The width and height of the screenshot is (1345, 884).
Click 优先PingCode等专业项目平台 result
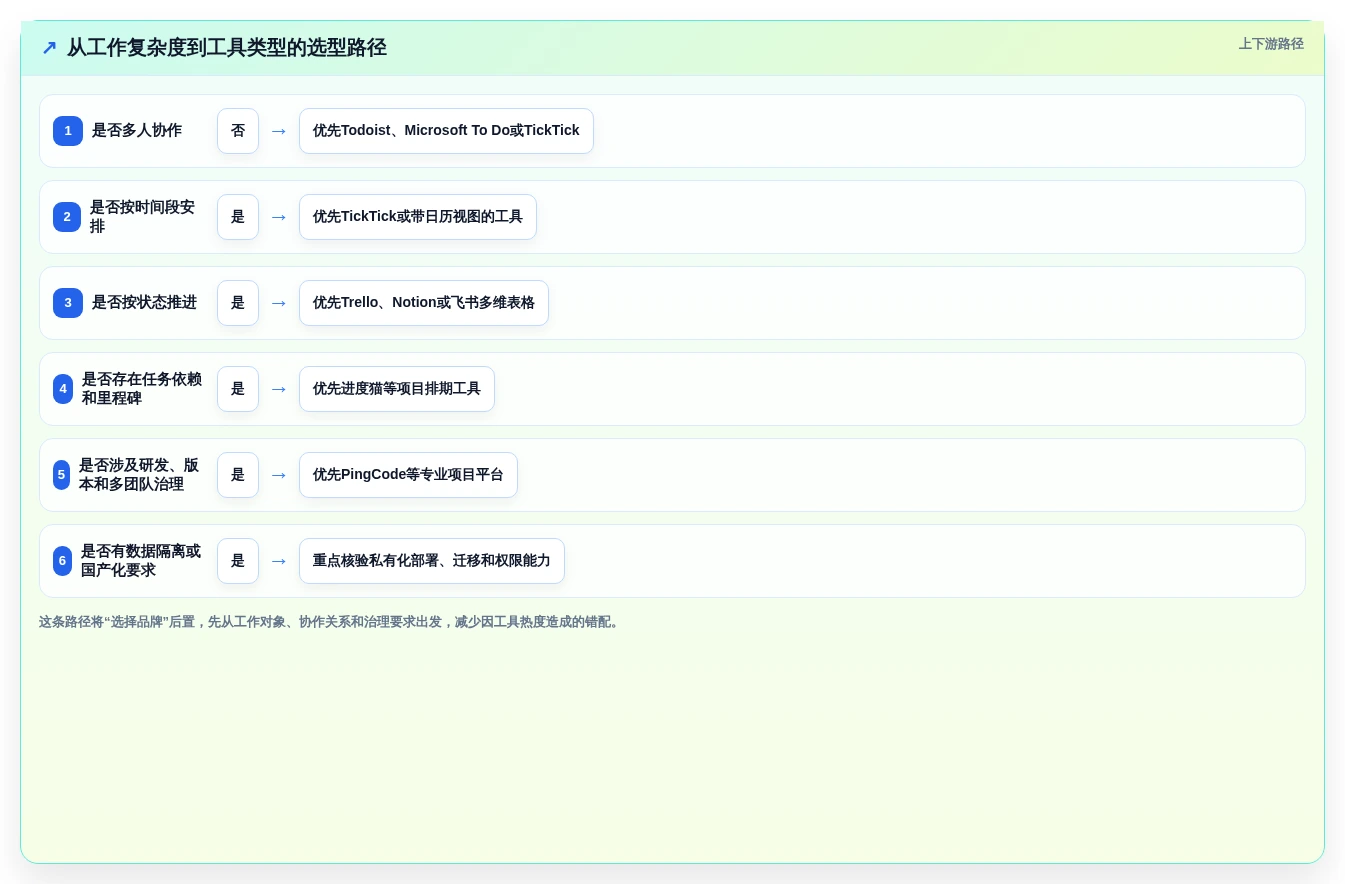tap(408, 475)
